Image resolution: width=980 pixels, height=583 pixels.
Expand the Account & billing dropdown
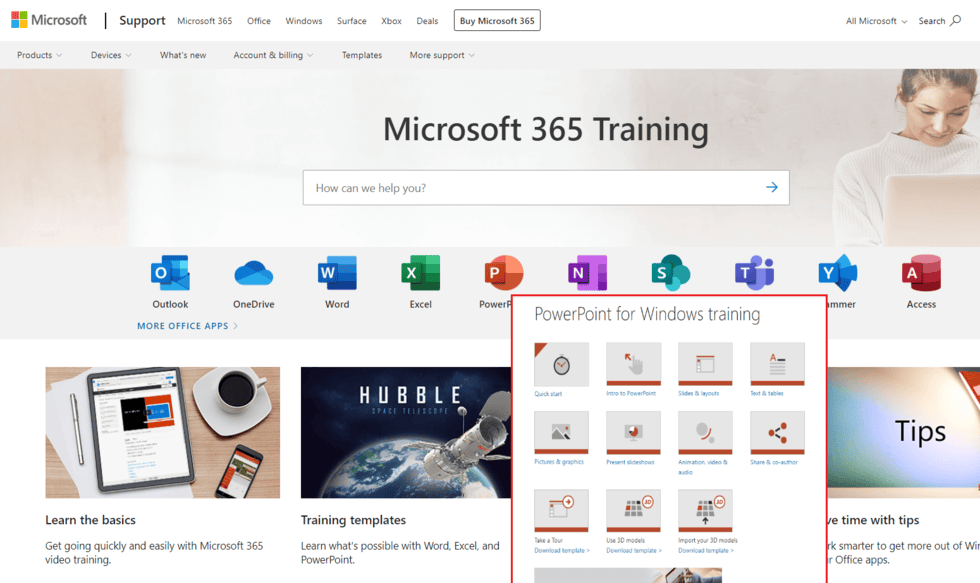(x=273, y=55)
